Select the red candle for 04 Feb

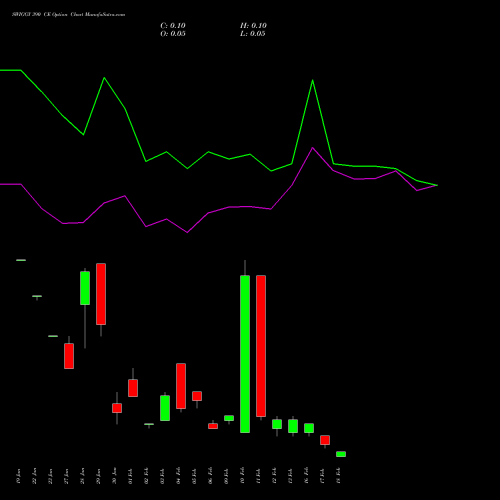pos(181,386)
